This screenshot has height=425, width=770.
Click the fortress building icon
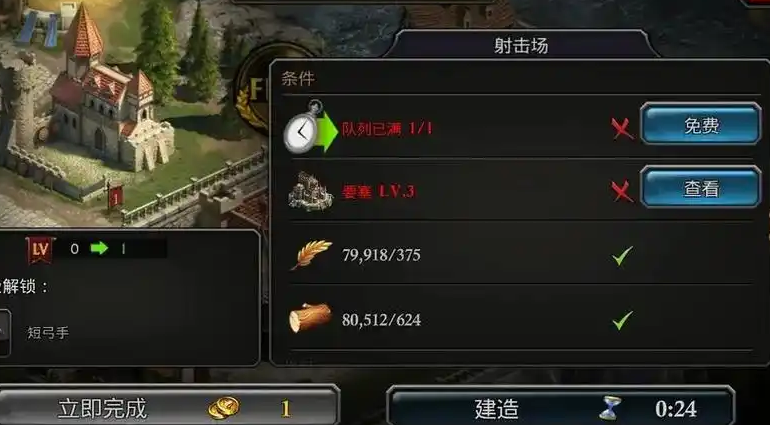click(310, 191)
